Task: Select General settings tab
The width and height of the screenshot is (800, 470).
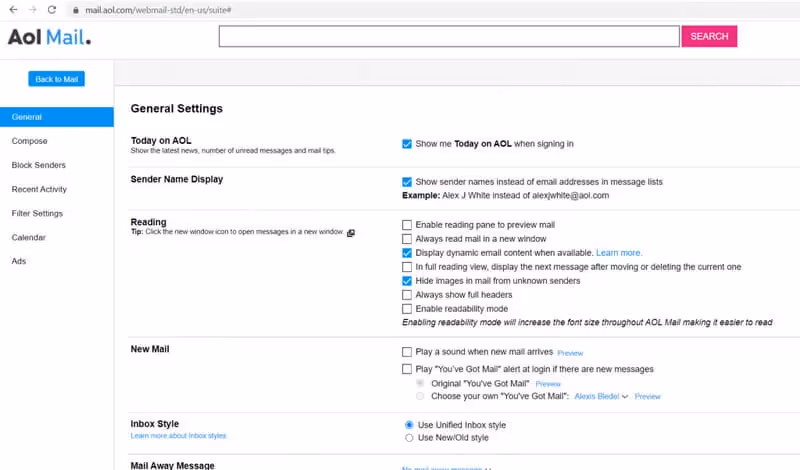Action: (57, 117)
